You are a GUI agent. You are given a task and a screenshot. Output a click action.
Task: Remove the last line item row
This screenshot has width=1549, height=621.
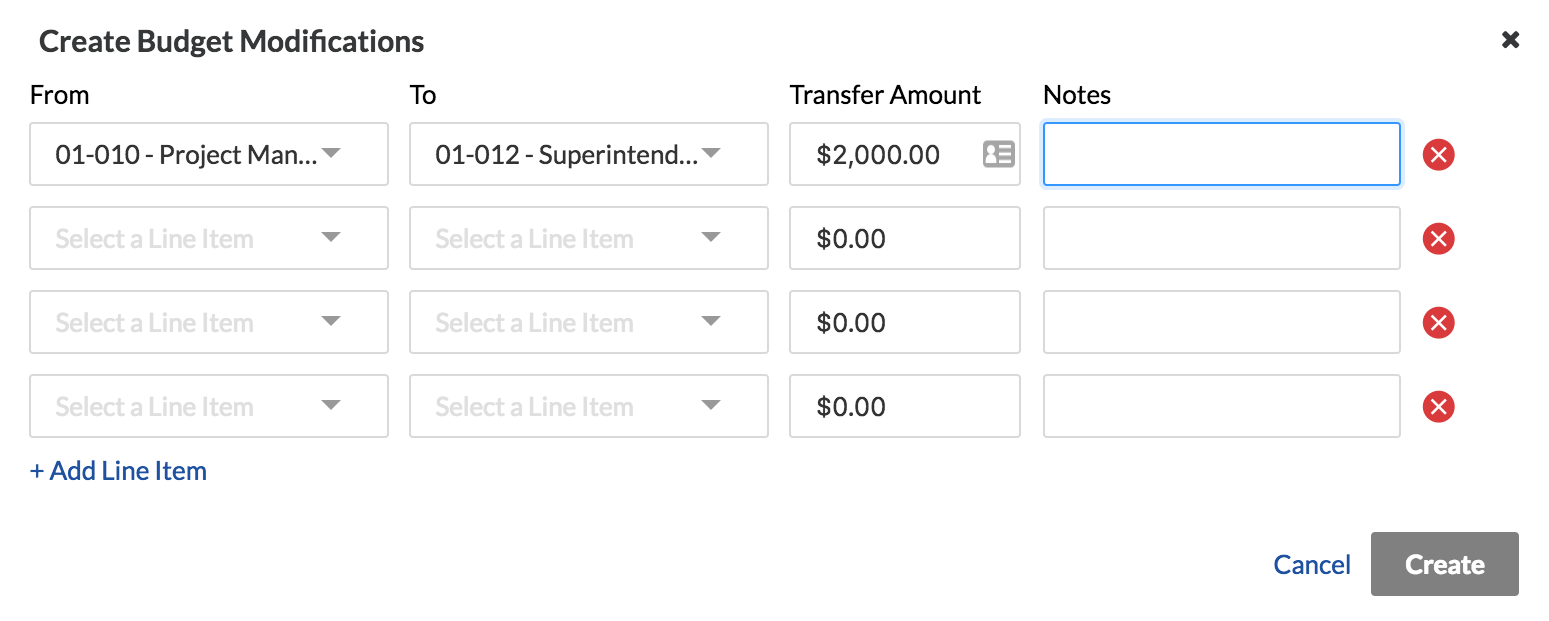coord(1438,406)
